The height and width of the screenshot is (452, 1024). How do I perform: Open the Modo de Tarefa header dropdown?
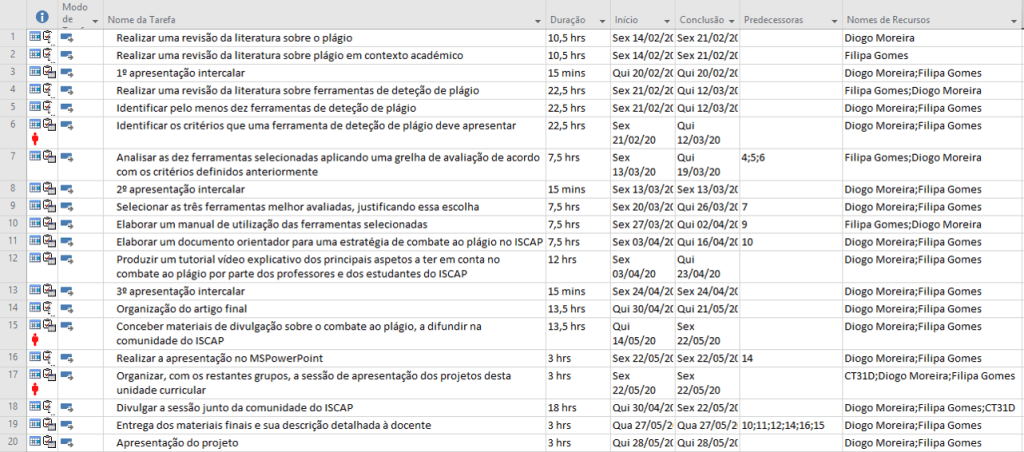click(94, 20)
